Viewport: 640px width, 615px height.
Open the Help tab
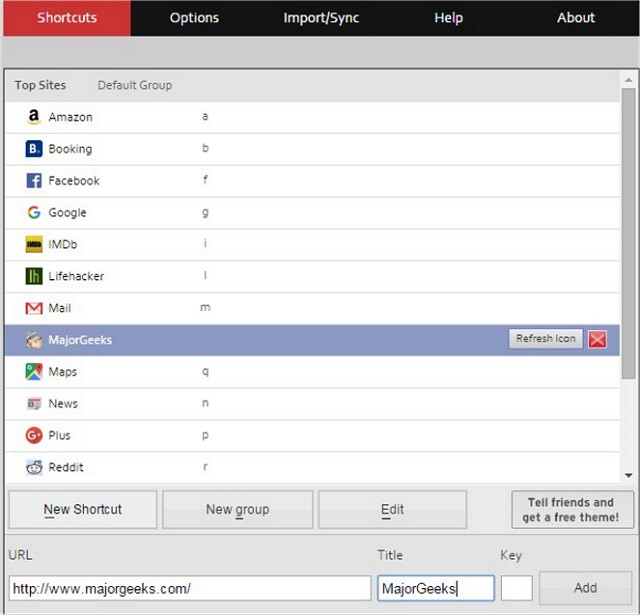pos(449,18)
